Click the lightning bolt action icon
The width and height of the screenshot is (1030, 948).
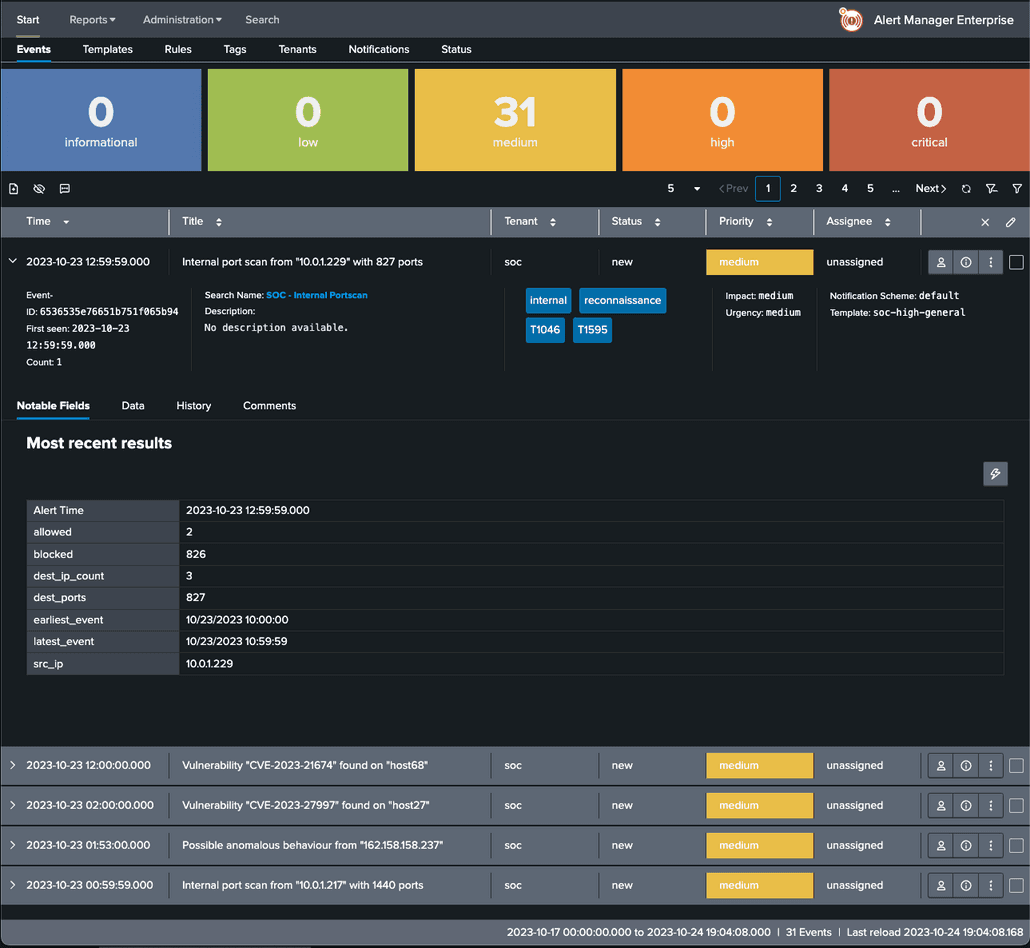point(995,474)
